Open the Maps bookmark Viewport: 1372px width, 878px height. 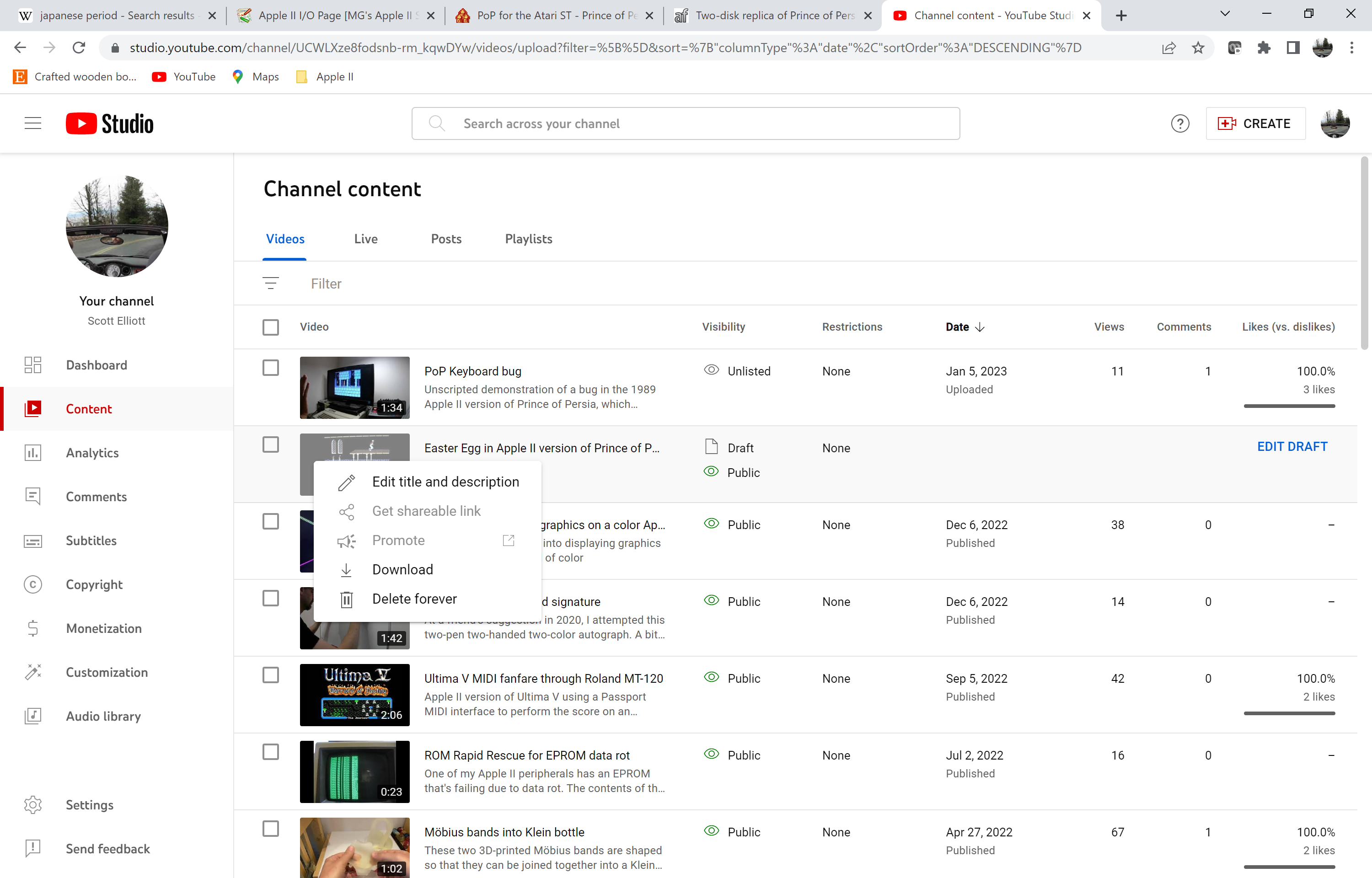256,76
